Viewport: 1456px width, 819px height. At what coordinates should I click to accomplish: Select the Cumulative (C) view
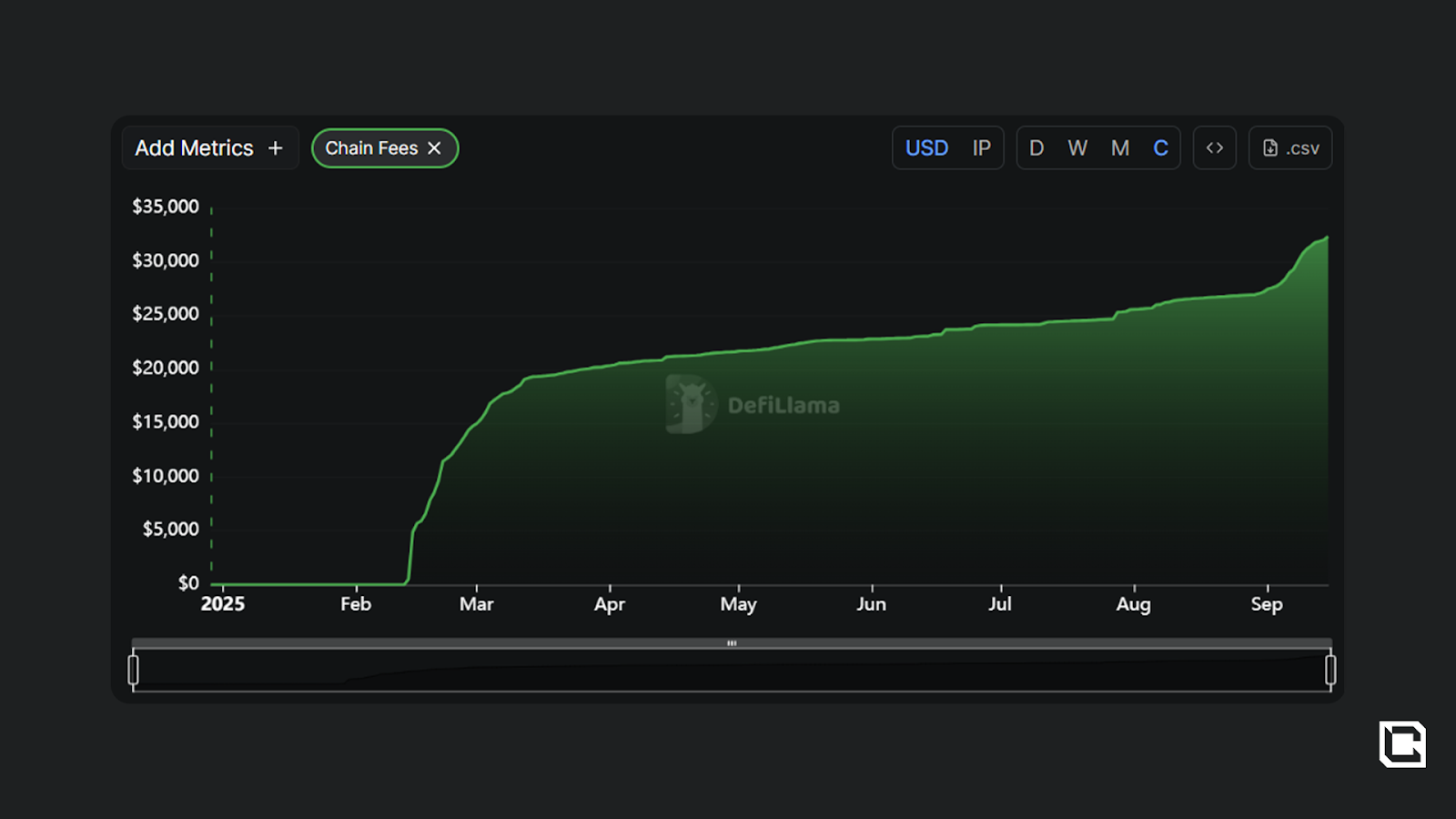pyautogui.click(x=1160, y=148)
